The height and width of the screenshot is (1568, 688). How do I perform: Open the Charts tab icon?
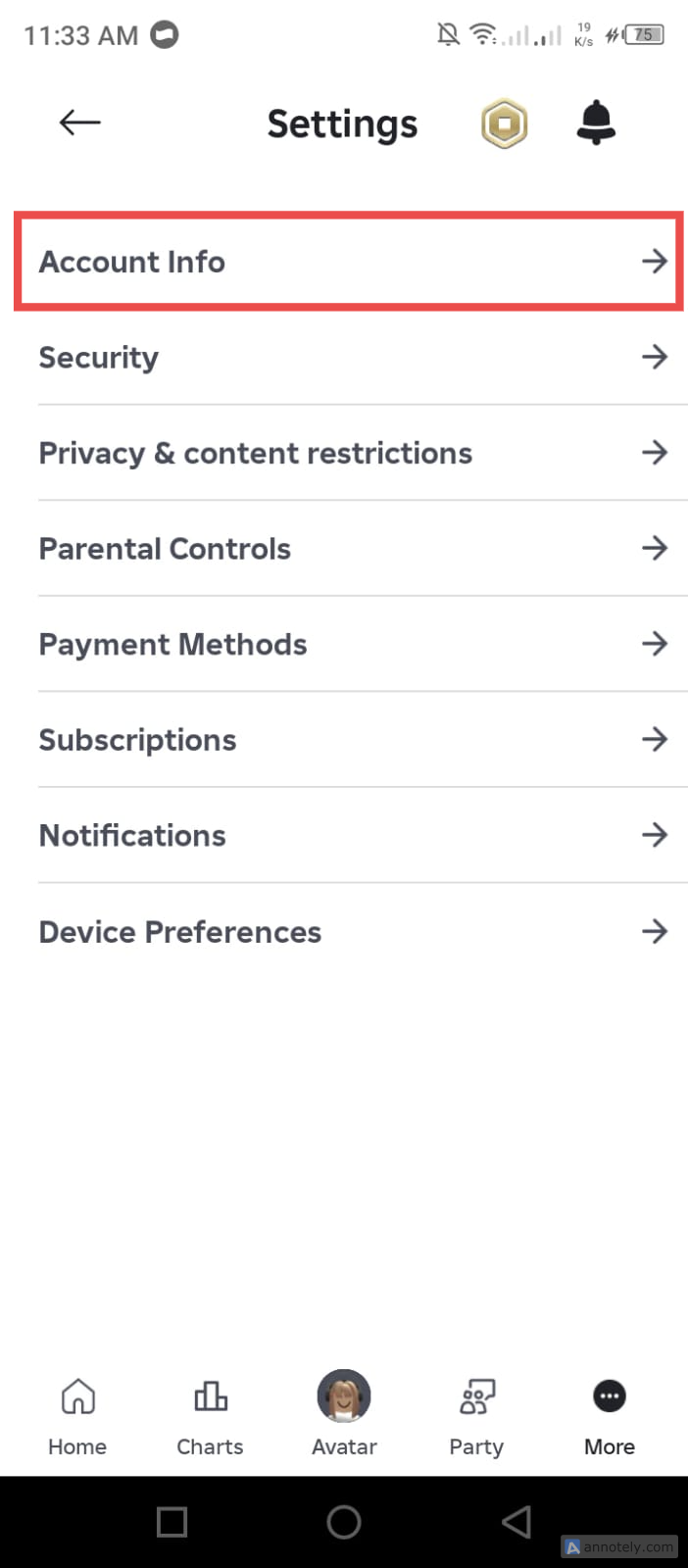click(x=210, y=1396)
